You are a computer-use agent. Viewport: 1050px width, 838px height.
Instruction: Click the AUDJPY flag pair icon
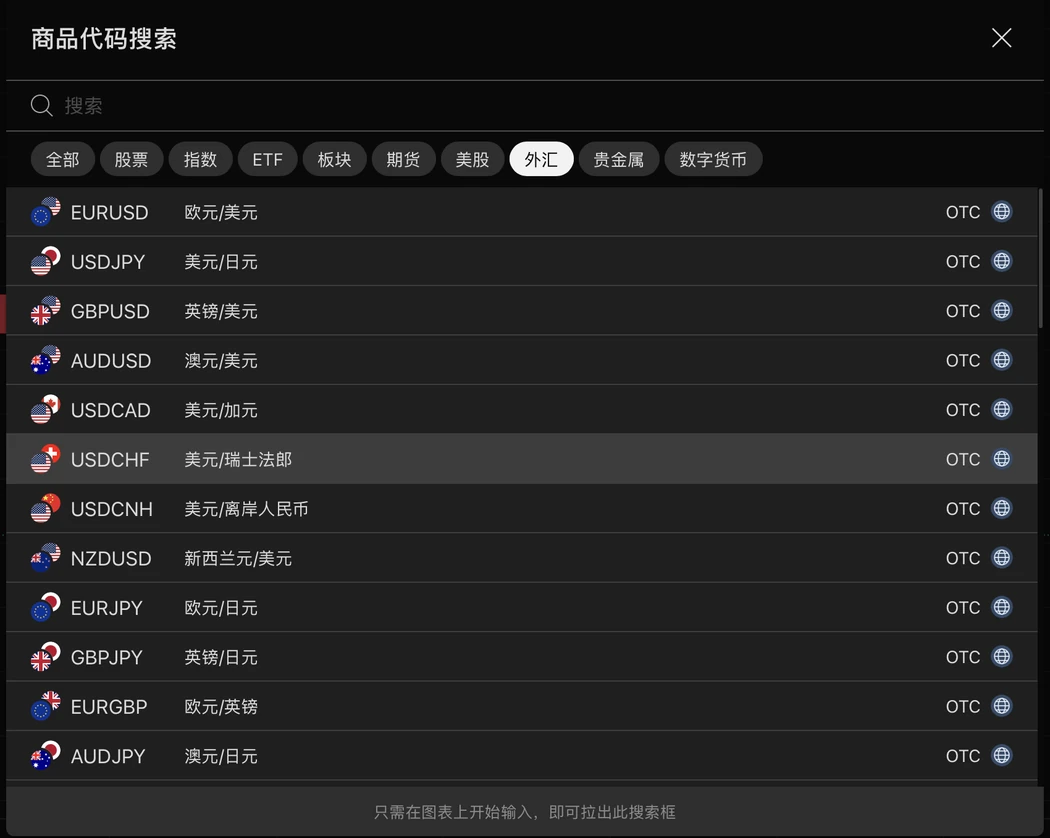(x=46, y=756)
